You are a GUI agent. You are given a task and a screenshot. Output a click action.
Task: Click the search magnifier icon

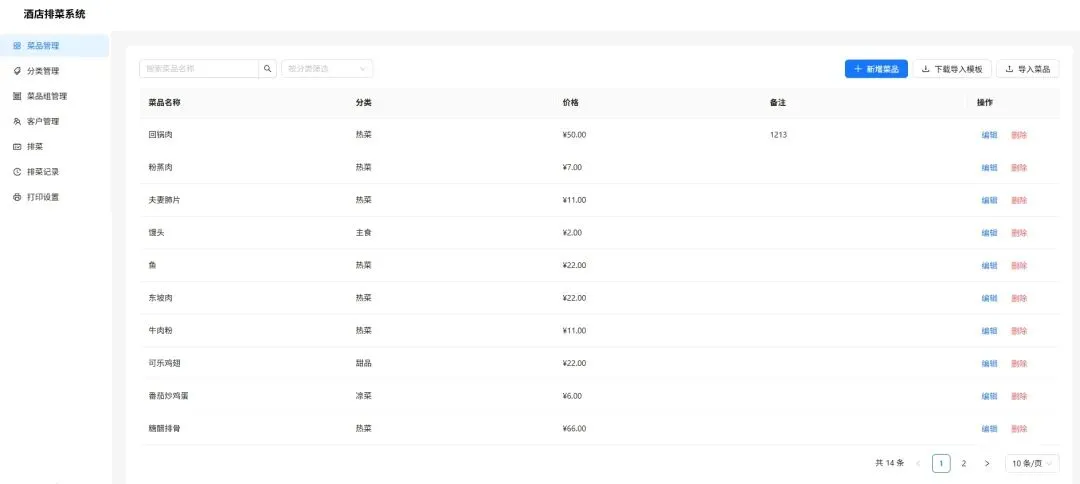click(x=268, y=69)
